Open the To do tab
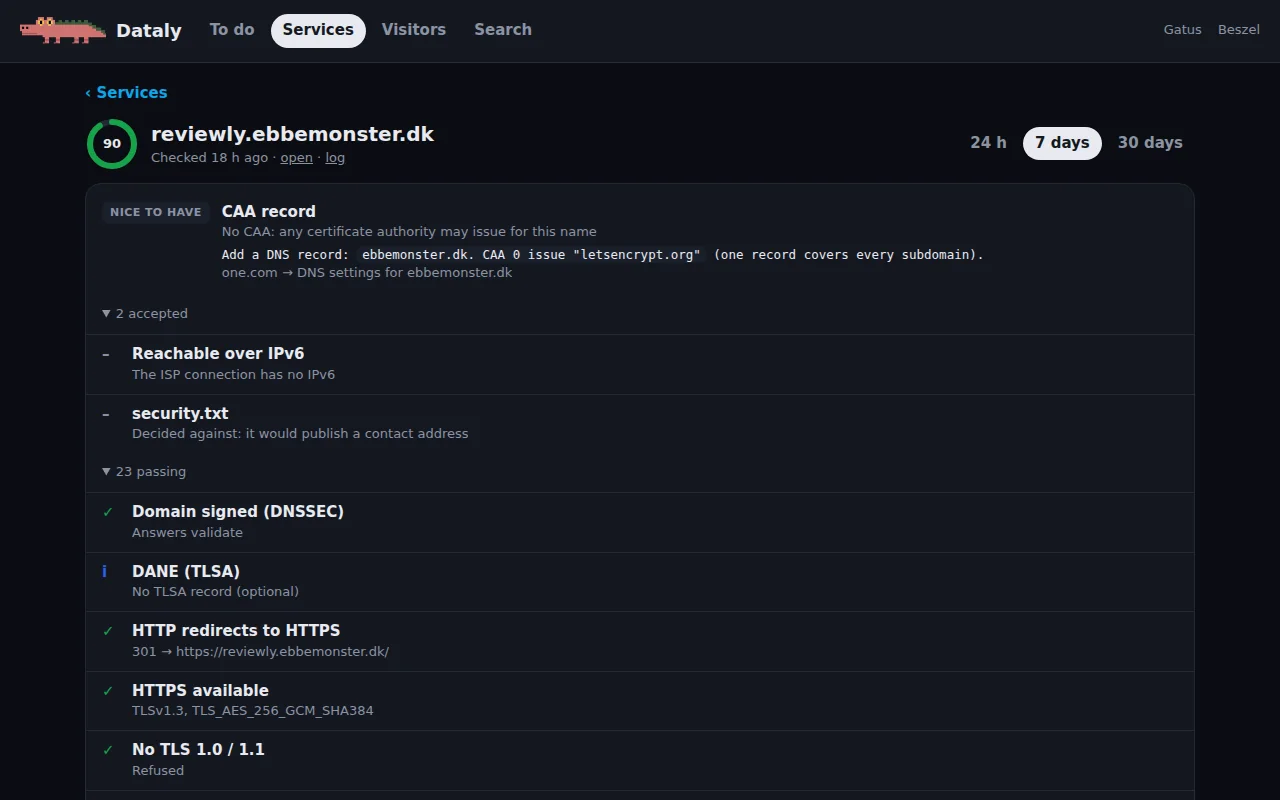This screenshot has height=800, width=1280. click(232, 30)
